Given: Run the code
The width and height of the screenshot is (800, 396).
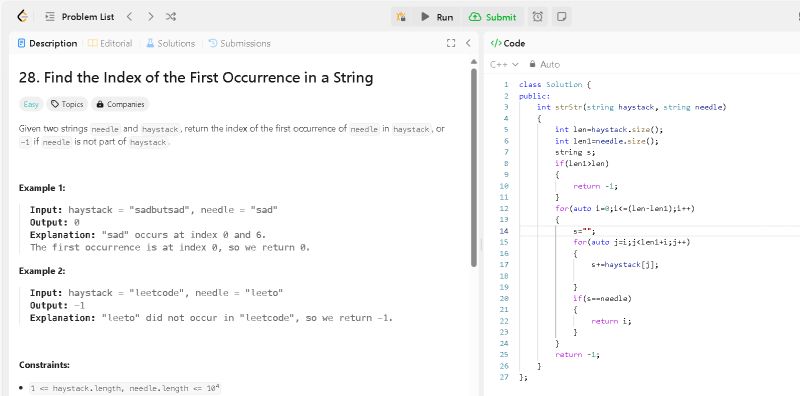Looking at the screenshot, I should pyautogui.click(x=437, y=17).
